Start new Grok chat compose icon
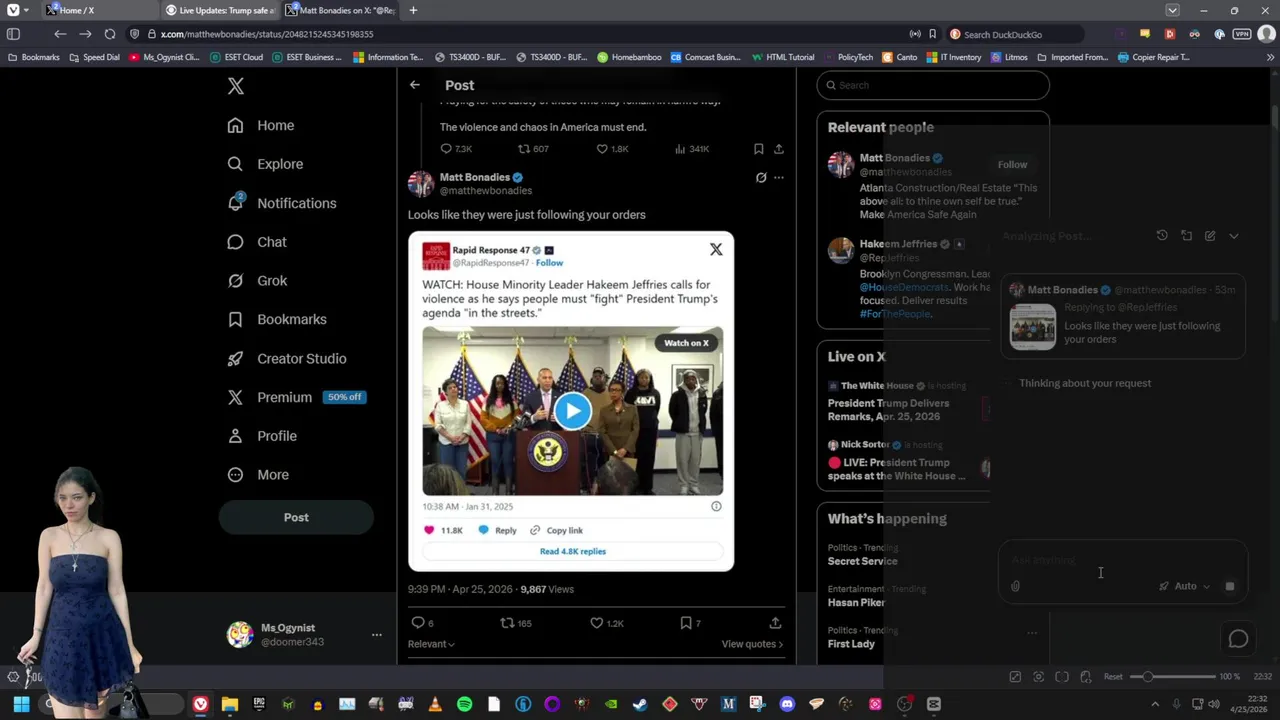This screenshot has width=1280, height=720. click(1210, 236)
